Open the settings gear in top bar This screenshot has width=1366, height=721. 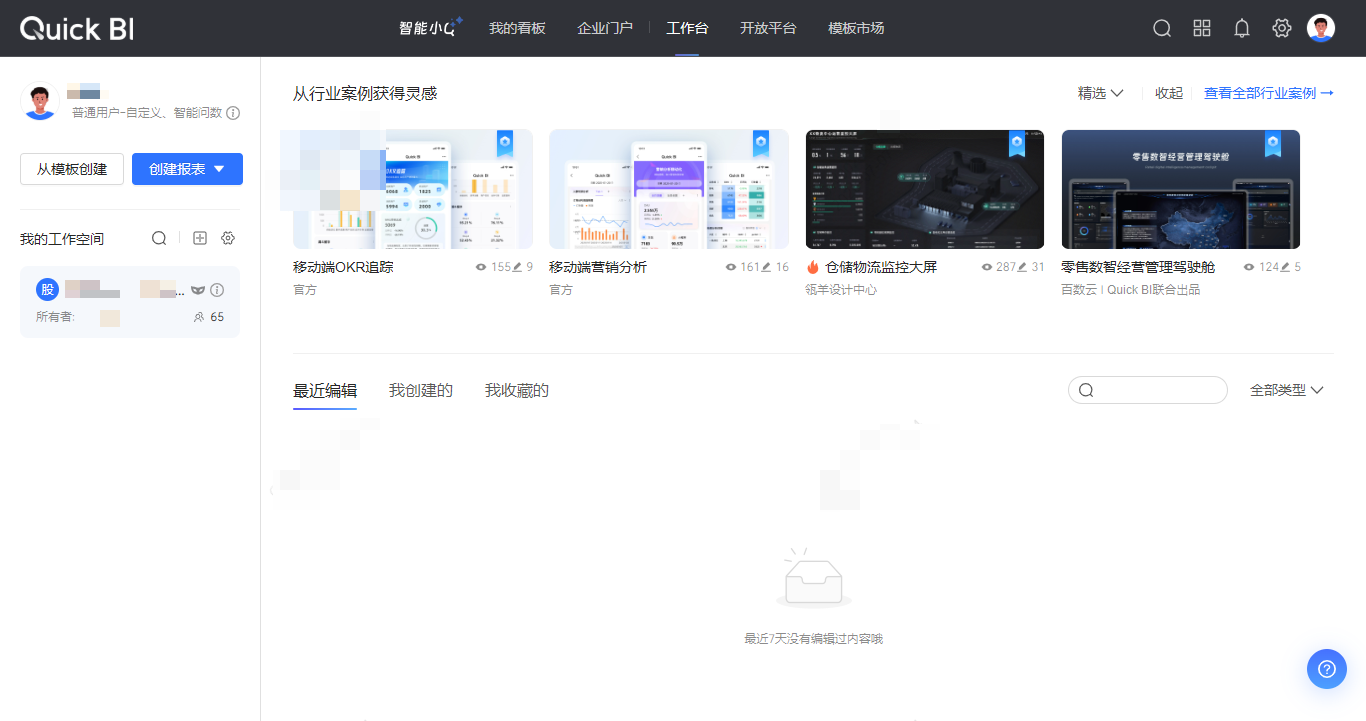(1282, 28)
